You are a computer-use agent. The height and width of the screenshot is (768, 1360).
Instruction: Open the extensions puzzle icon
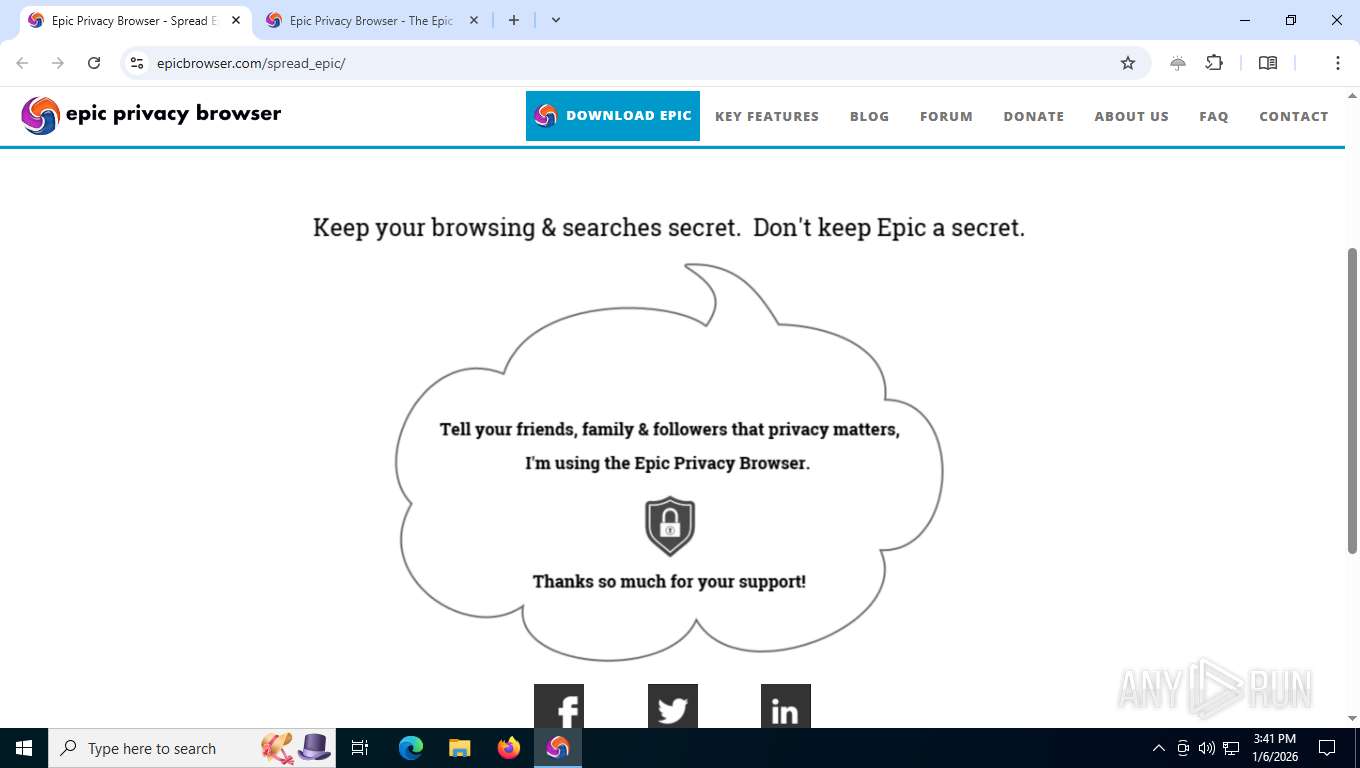pos(1214,63)
